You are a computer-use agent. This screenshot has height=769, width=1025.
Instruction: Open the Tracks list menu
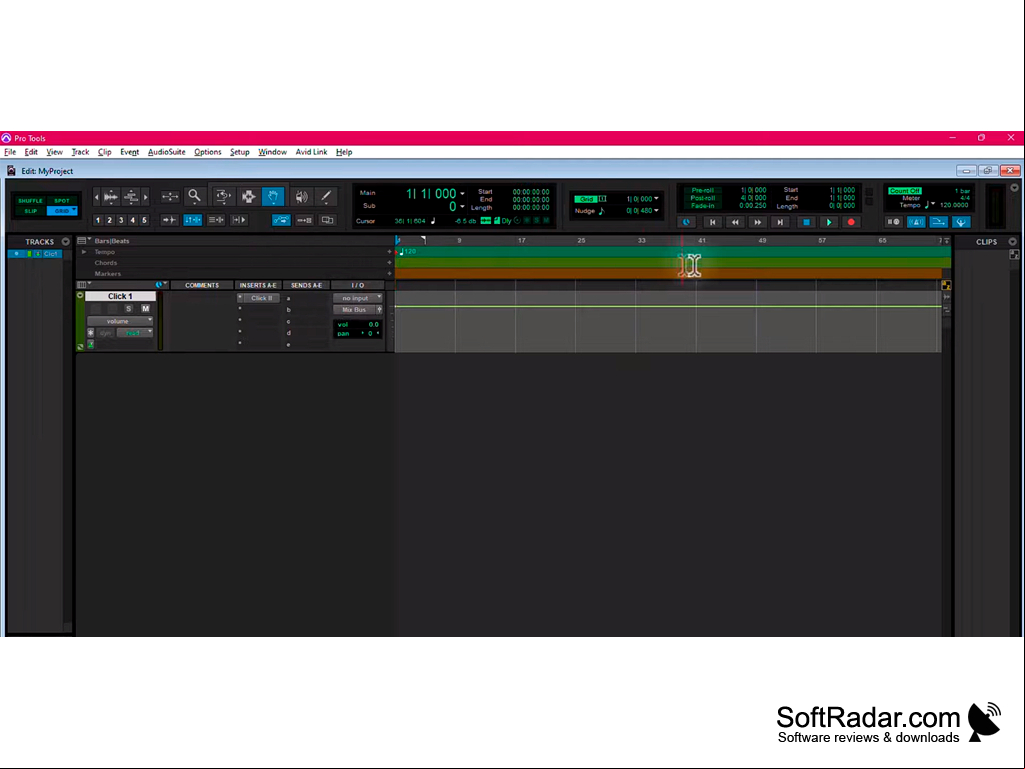[x=65, y=242]
